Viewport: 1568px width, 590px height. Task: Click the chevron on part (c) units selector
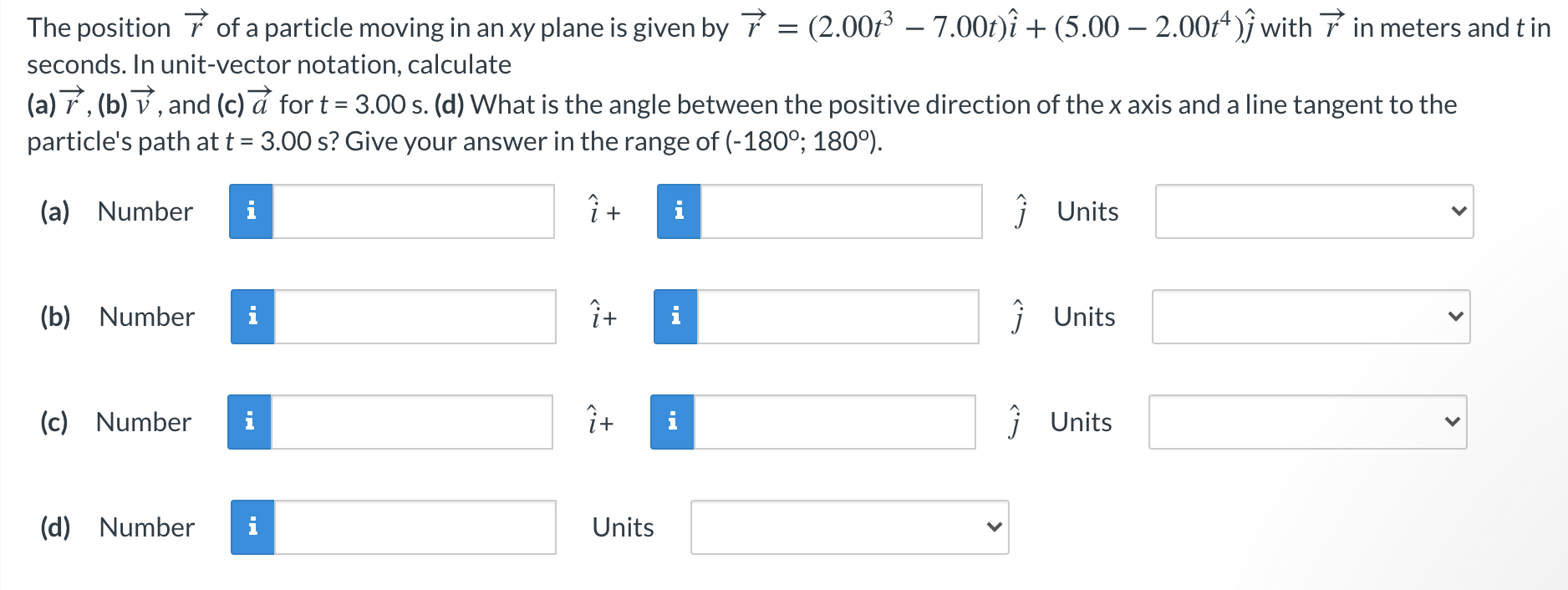coord(1451,423)
